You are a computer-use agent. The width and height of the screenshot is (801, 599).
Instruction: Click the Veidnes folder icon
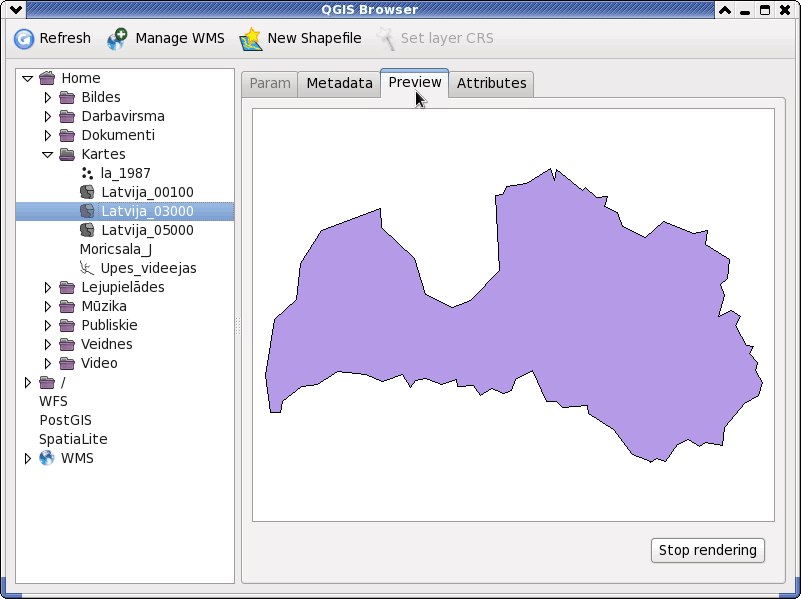coord(67,344)
